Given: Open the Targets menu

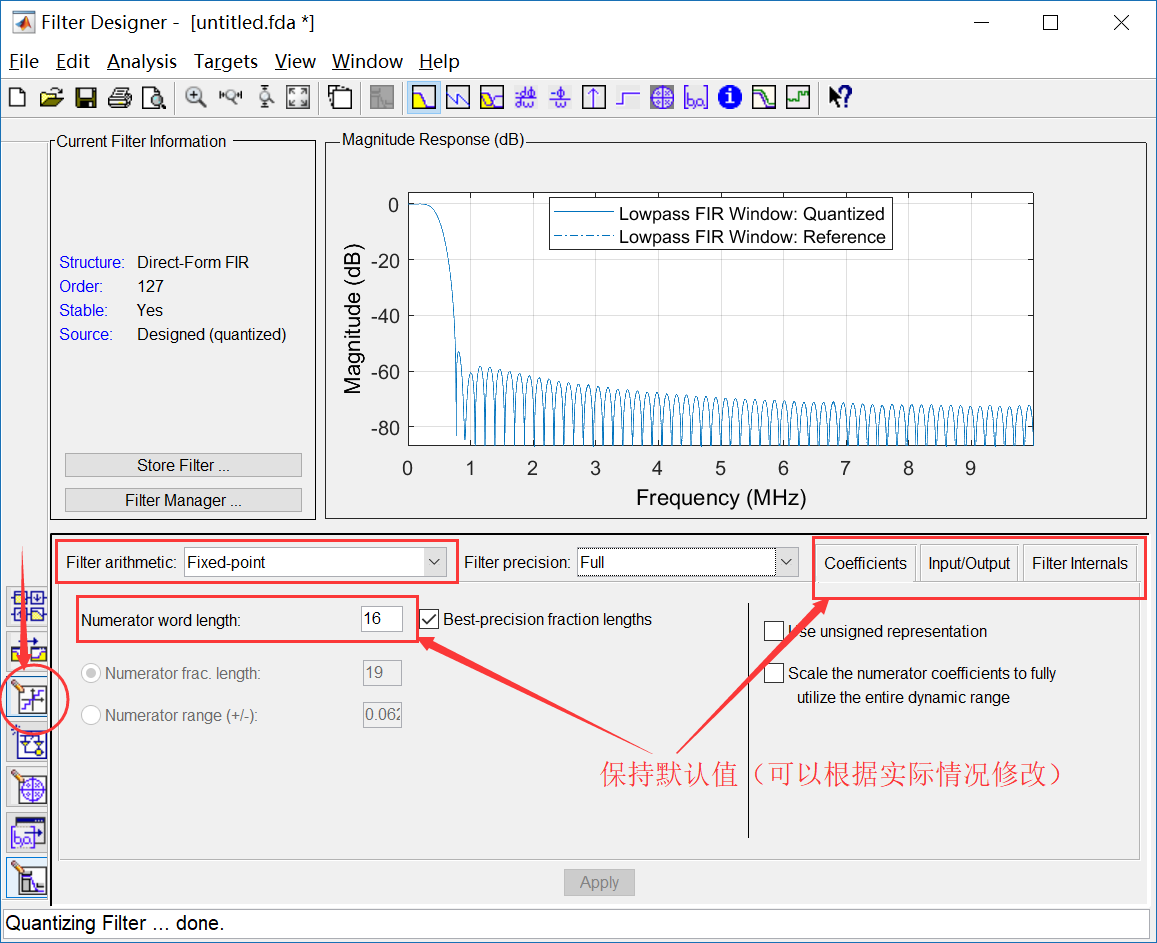Looking at the screenshot, I should coord(226,61).
